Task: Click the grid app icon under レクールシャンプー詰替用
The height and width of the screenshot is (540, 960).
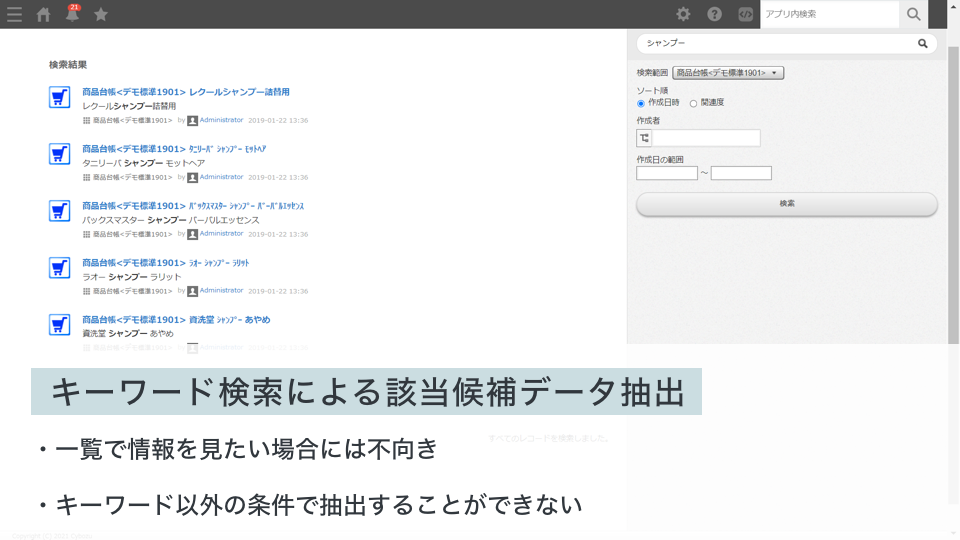Action: point(86,121)
